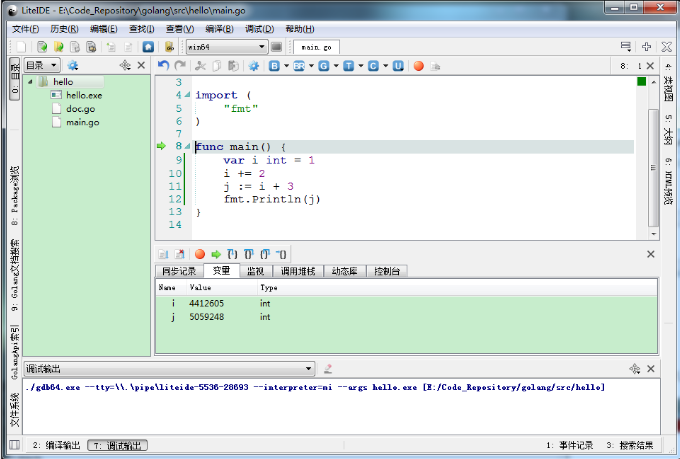Switch to the 监视 watch tab

255,271
